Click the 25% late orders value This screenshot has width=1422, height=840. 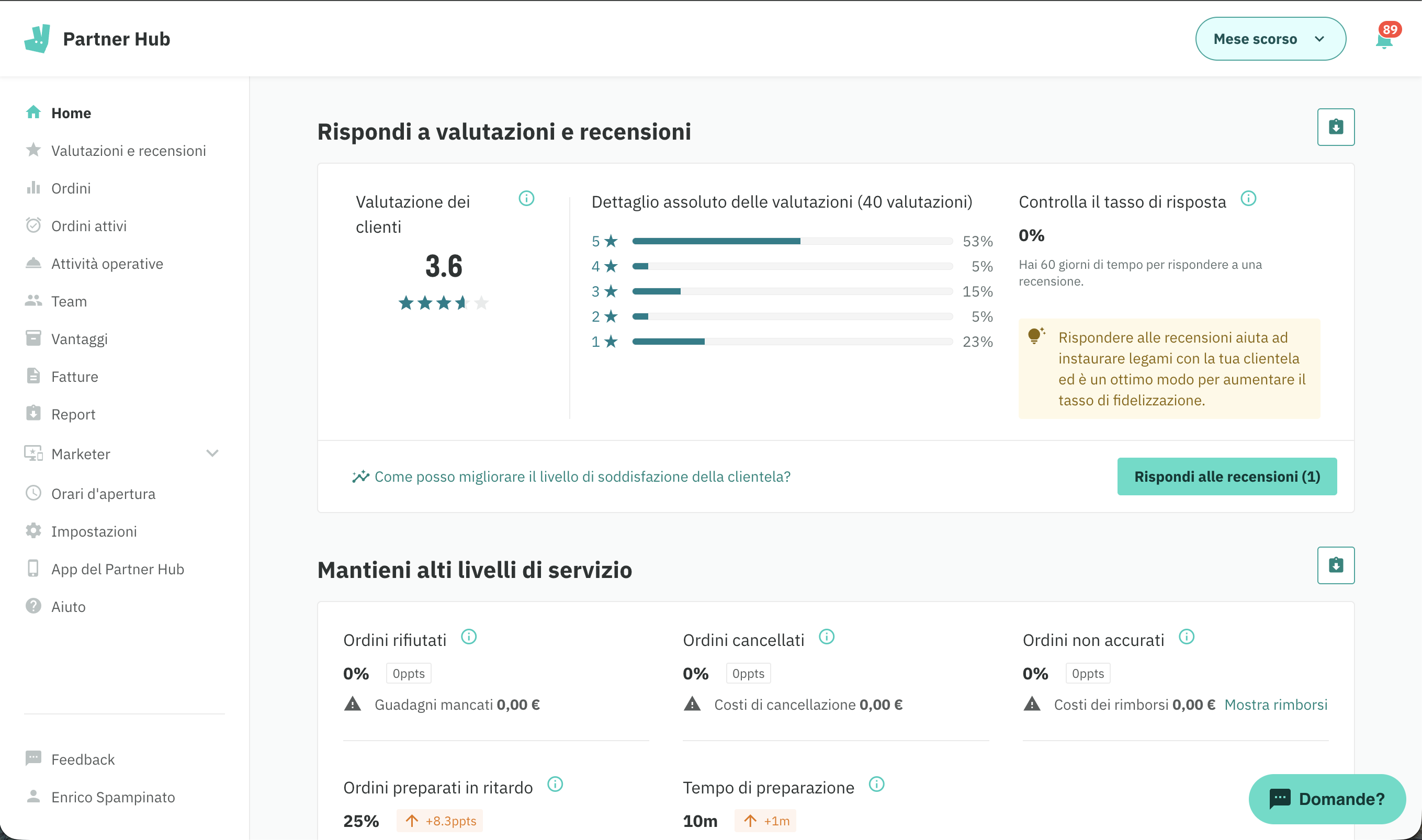361,821
